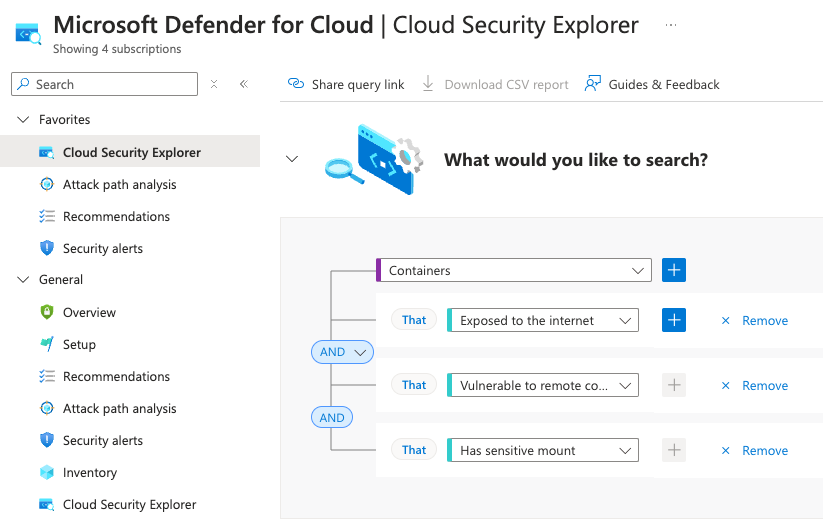Image resolution: width=823 pixels, height=524 pixels.
Task: Click the Setup flag icon
Action: click(x=47, y=344)
